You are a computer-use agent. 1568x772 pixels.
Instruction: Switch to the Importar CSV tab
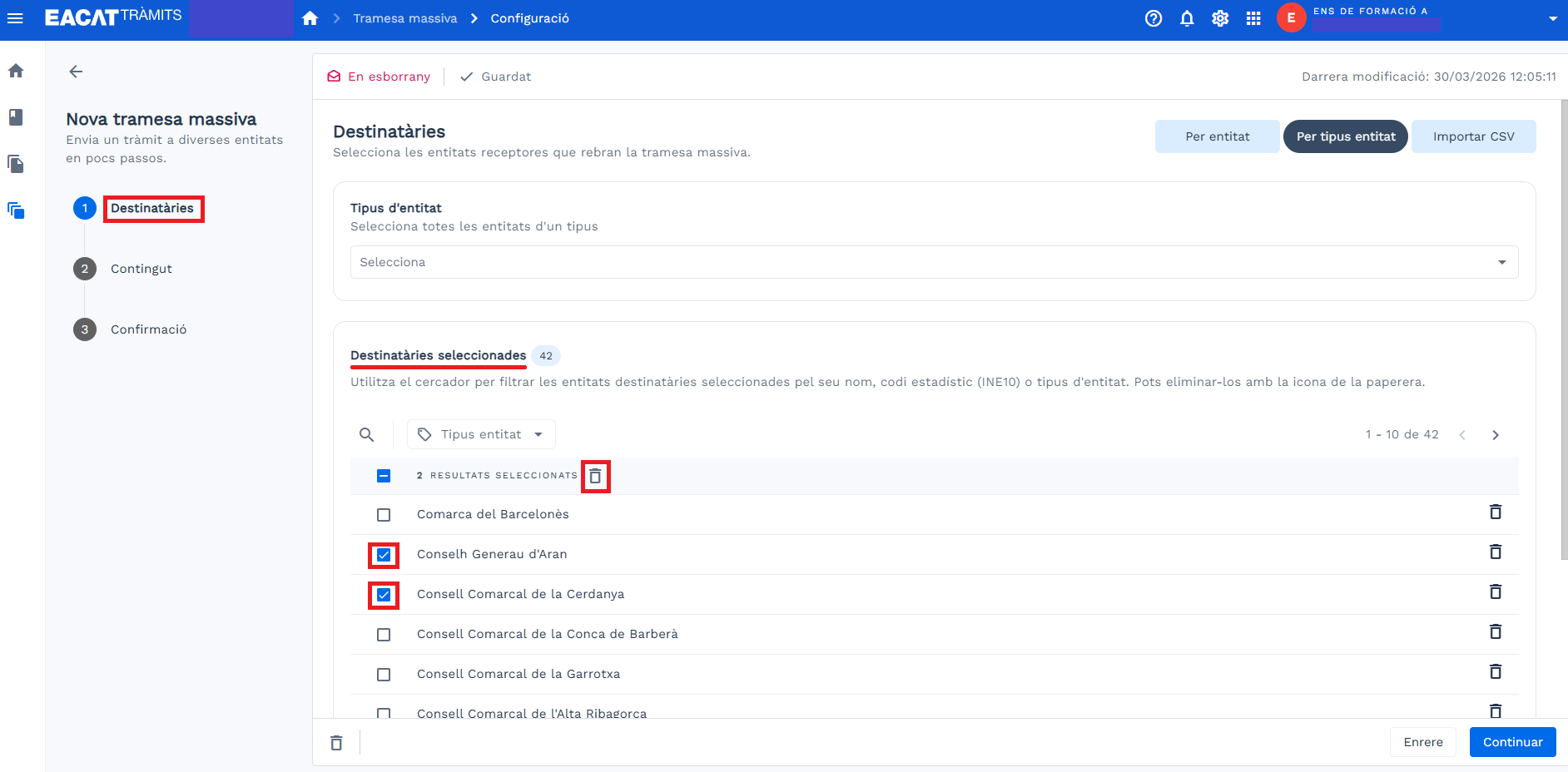[x=1473, y=136]
